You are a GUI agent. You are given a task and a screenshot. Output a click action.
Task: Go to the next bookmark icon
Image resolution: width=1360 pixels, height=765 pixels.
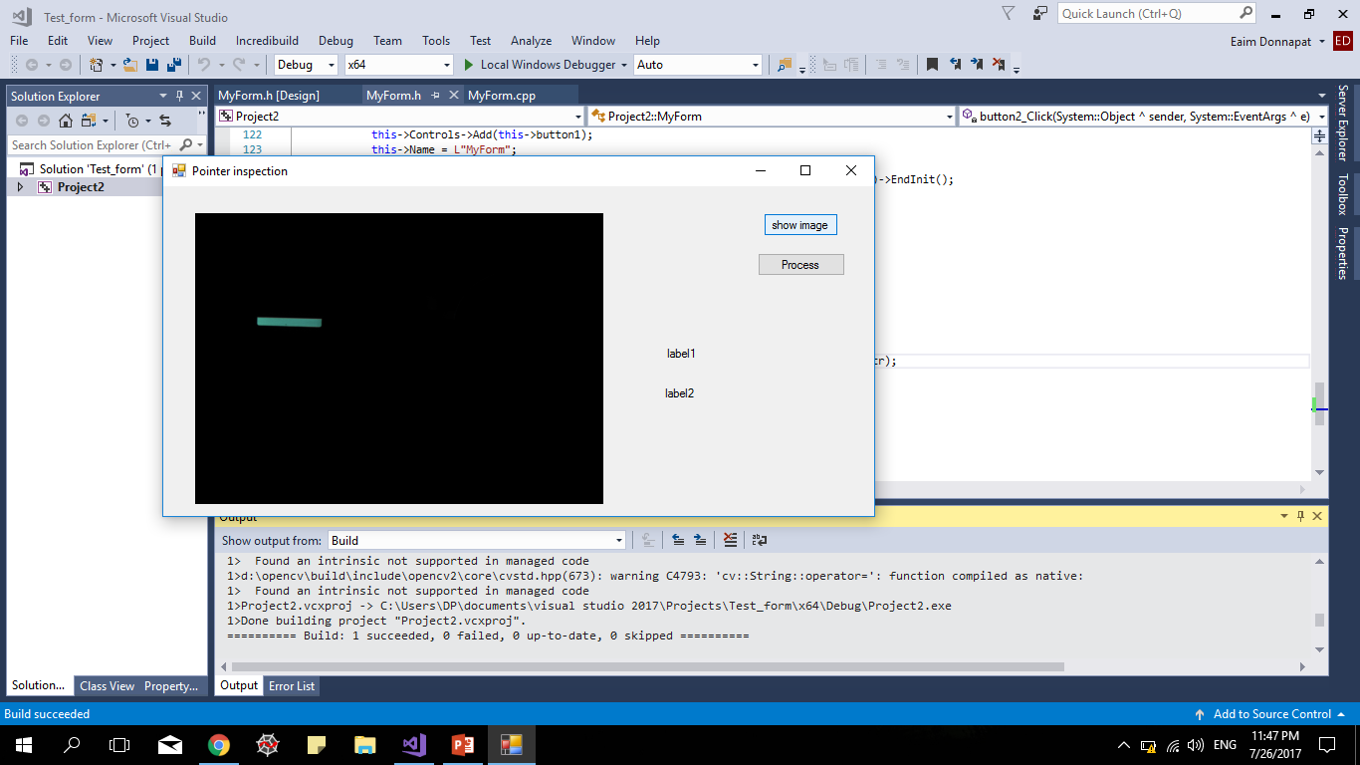976,65
